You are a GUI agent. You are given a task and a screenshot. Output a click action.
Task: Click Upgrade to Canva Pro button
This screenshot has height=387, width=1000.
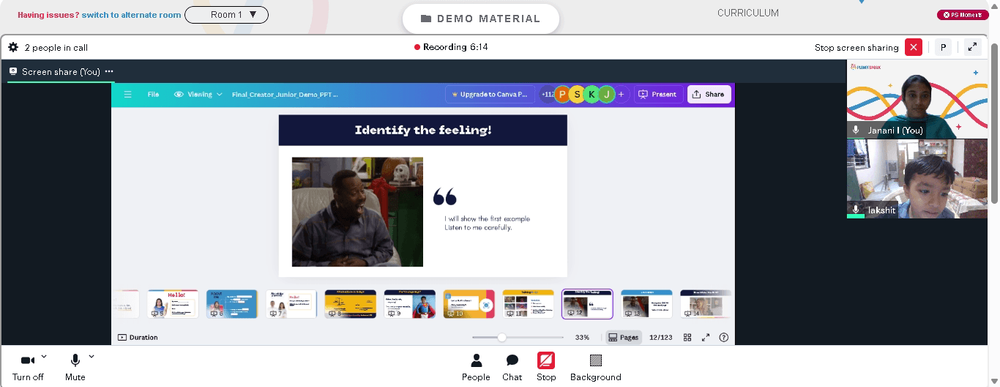pyautogui.click(x=489, y=94)
